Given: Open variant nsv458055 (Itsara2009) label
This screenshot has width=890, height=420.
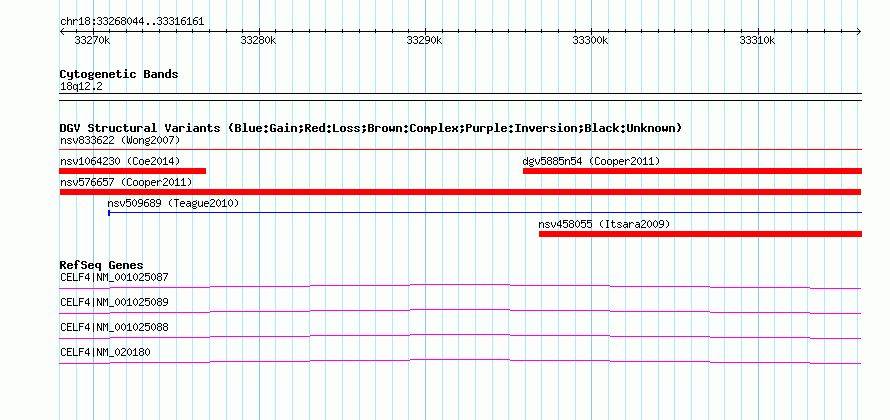Looking at the screenshot, I should click(x=604, y=224).
